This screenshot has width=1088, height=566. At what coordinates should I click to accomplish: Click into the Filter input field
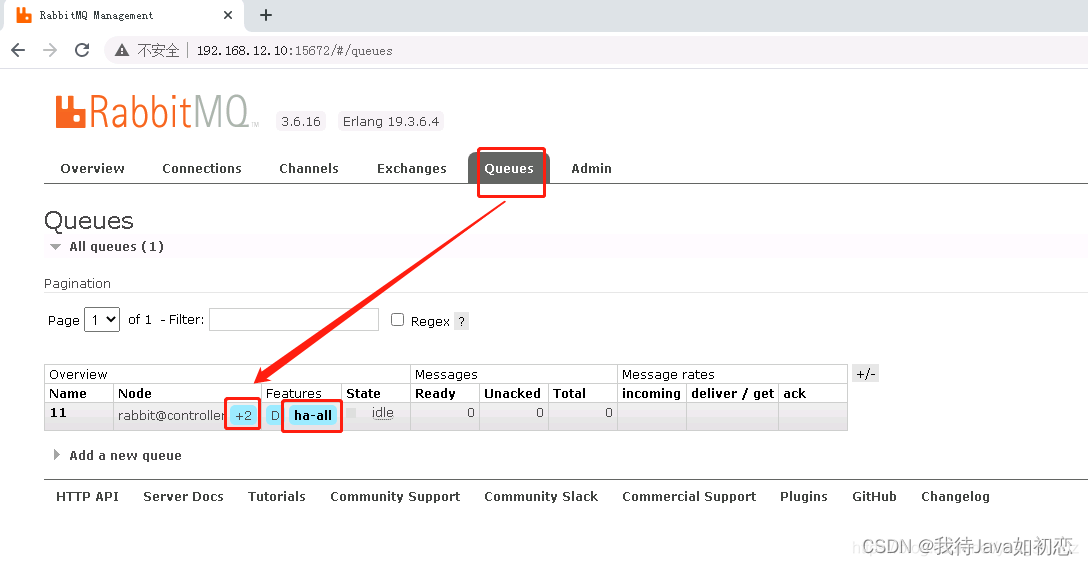(x=294, y=320)
